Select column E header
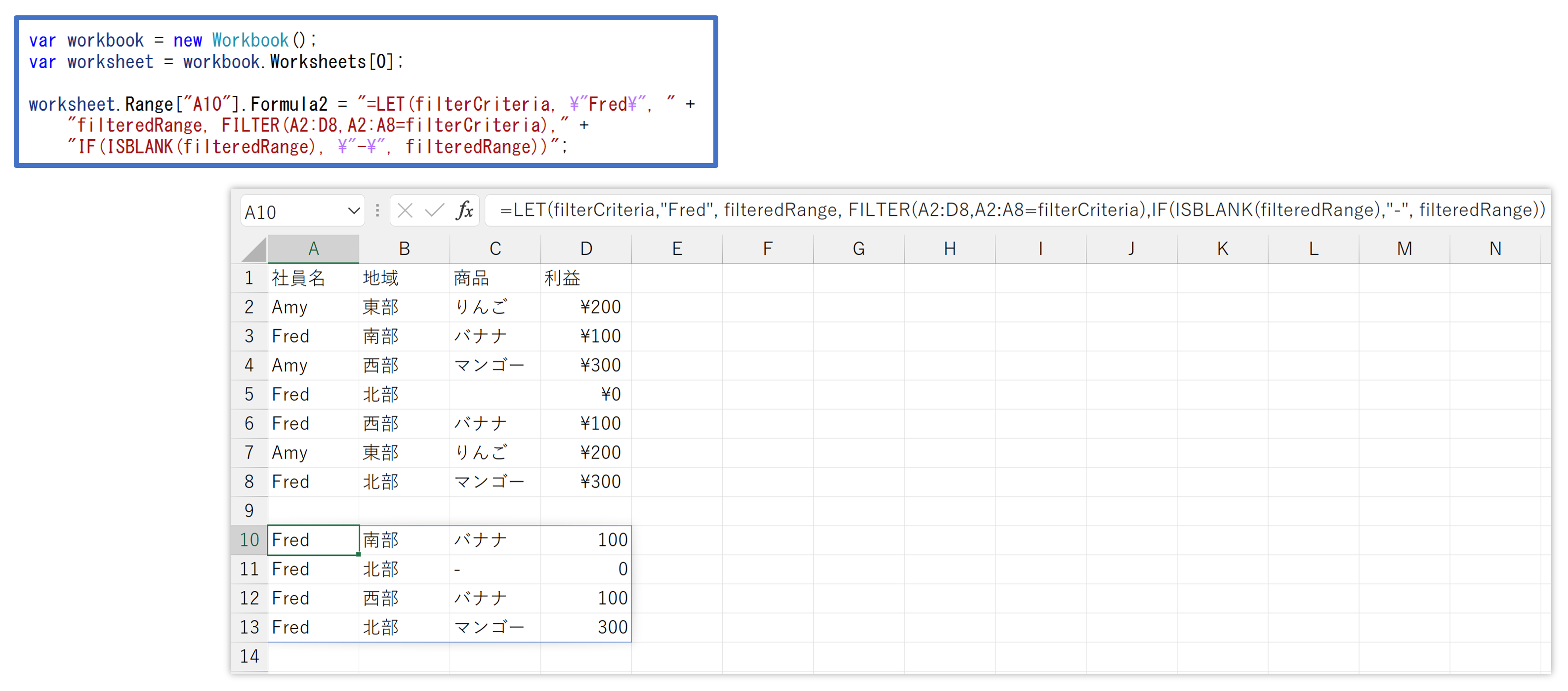1568x691 pixels. pyautogui.click(x=677, y=248)
